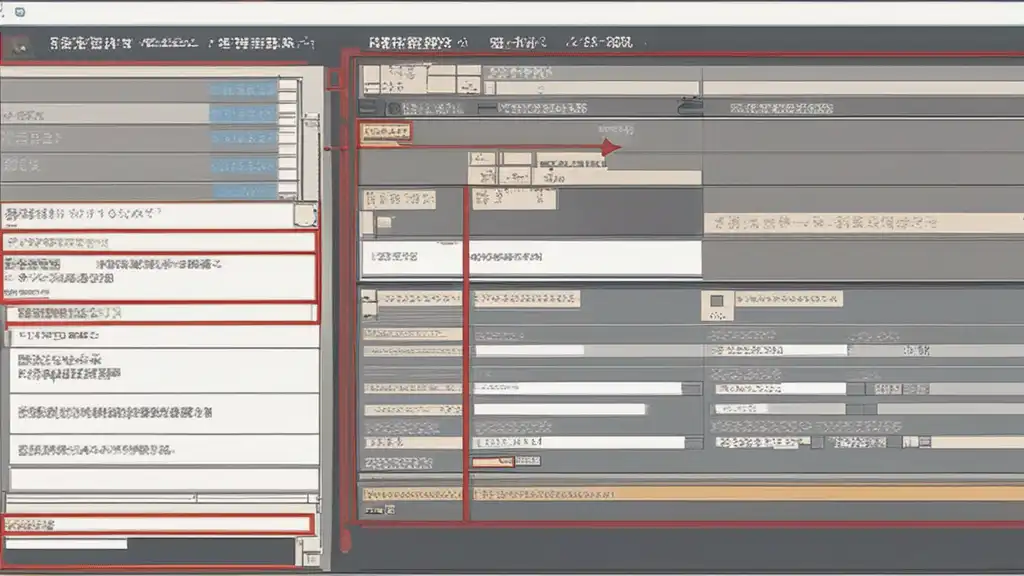Toggle the gray square checkbox inside the tan box
The image size is (1024, 576).
point(717,301)
